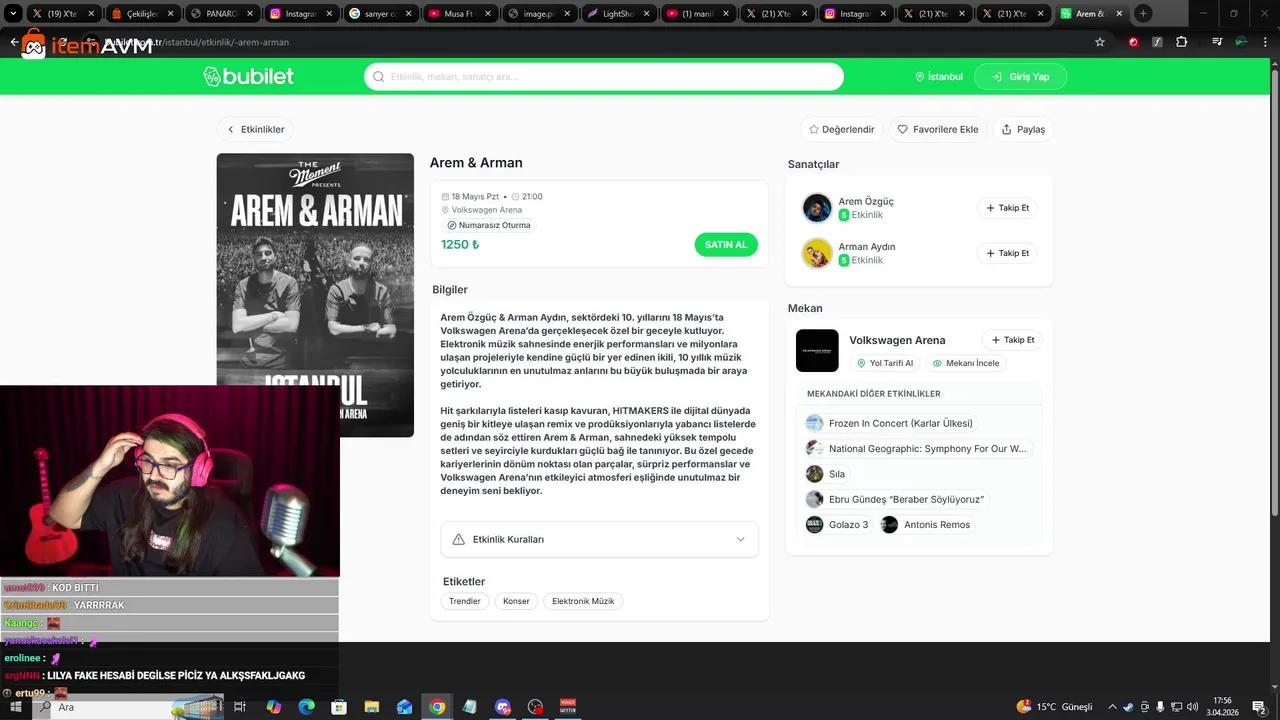The width and height of the screenshot is (1280, 720).
Task: Expand the Etkinlik Kuralları section
Action: coord(600,539)
